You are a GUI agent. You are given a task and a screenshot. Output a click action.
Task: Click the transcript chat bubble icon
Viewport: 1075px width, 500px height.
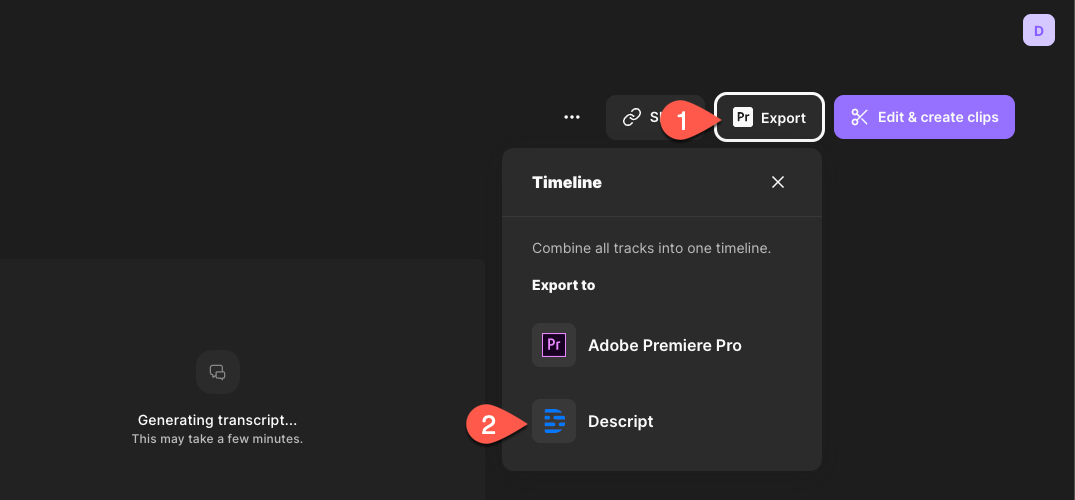coord(217,372)
